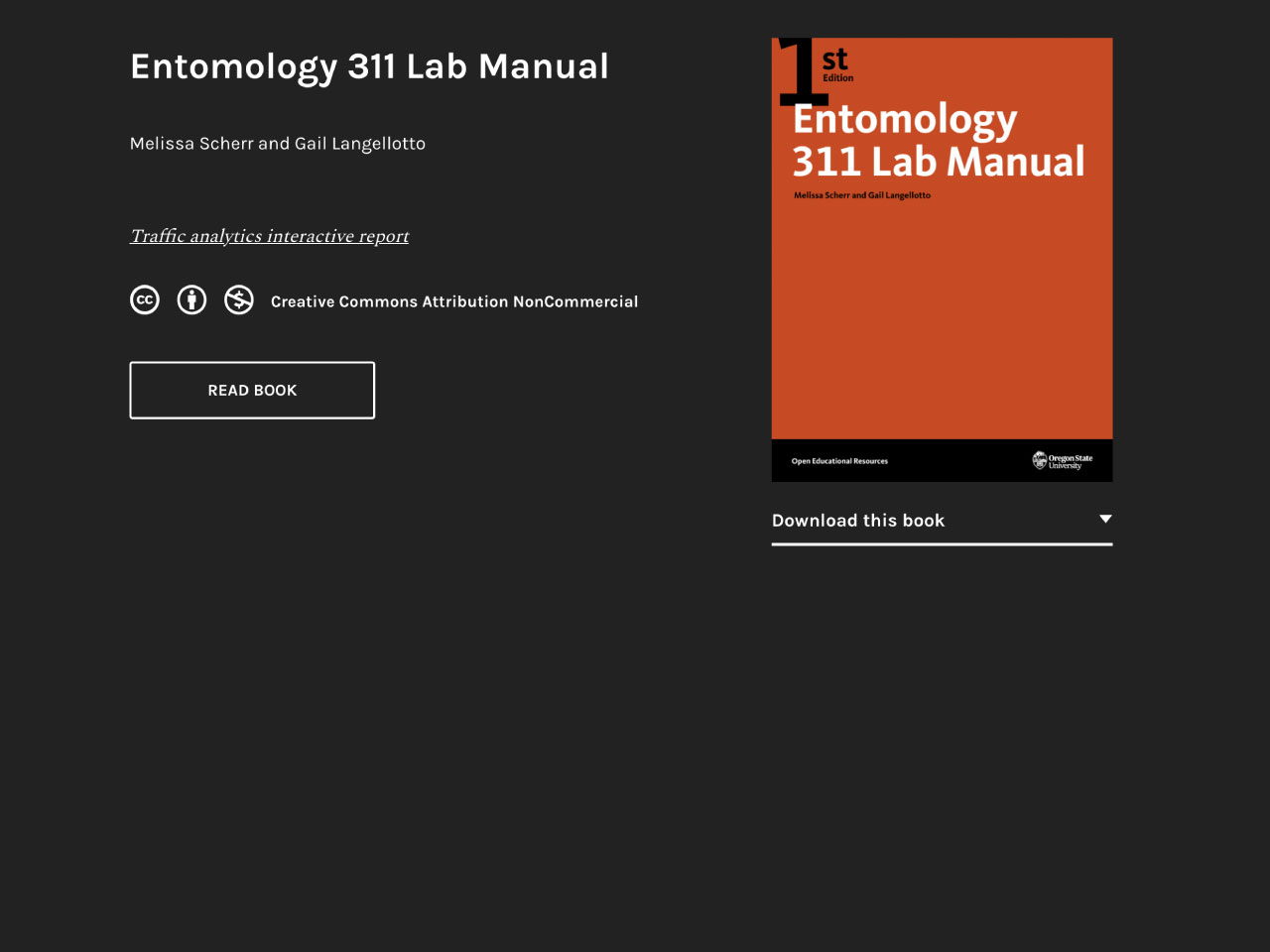Click the page title Entomology 311 Lab Manual
This screenshot has width=1270, height=952.
pos(369,67)
